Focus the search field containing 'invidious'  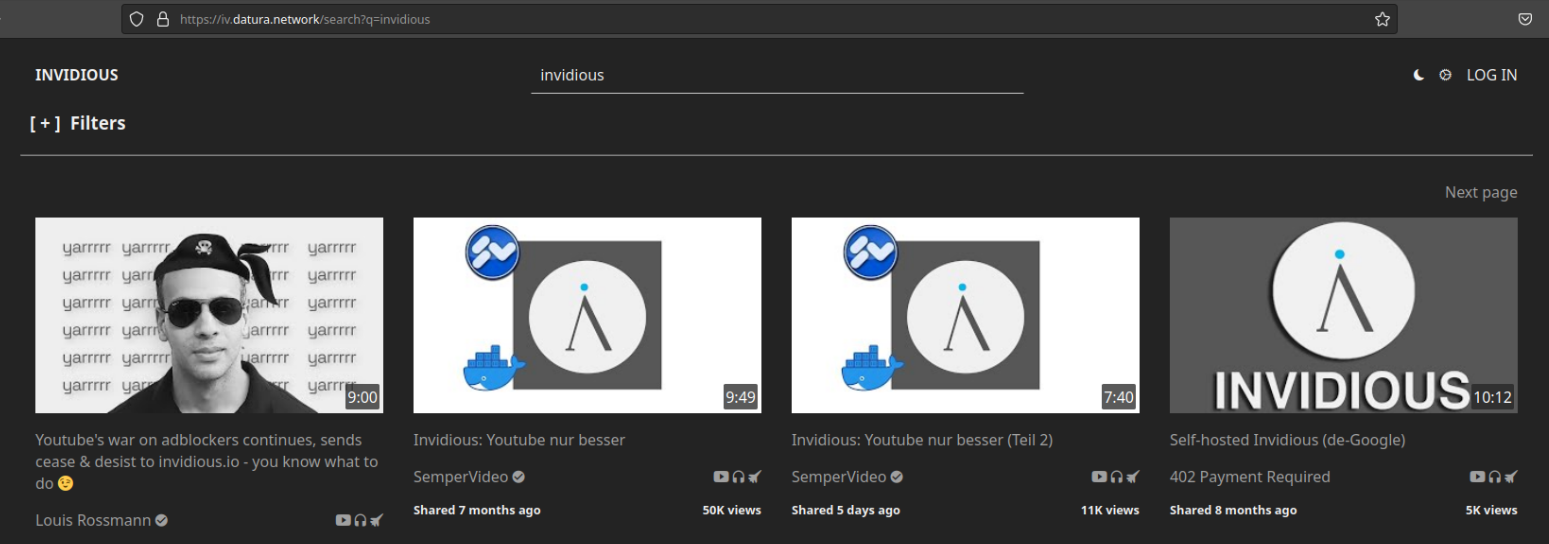tap(777, 75)
